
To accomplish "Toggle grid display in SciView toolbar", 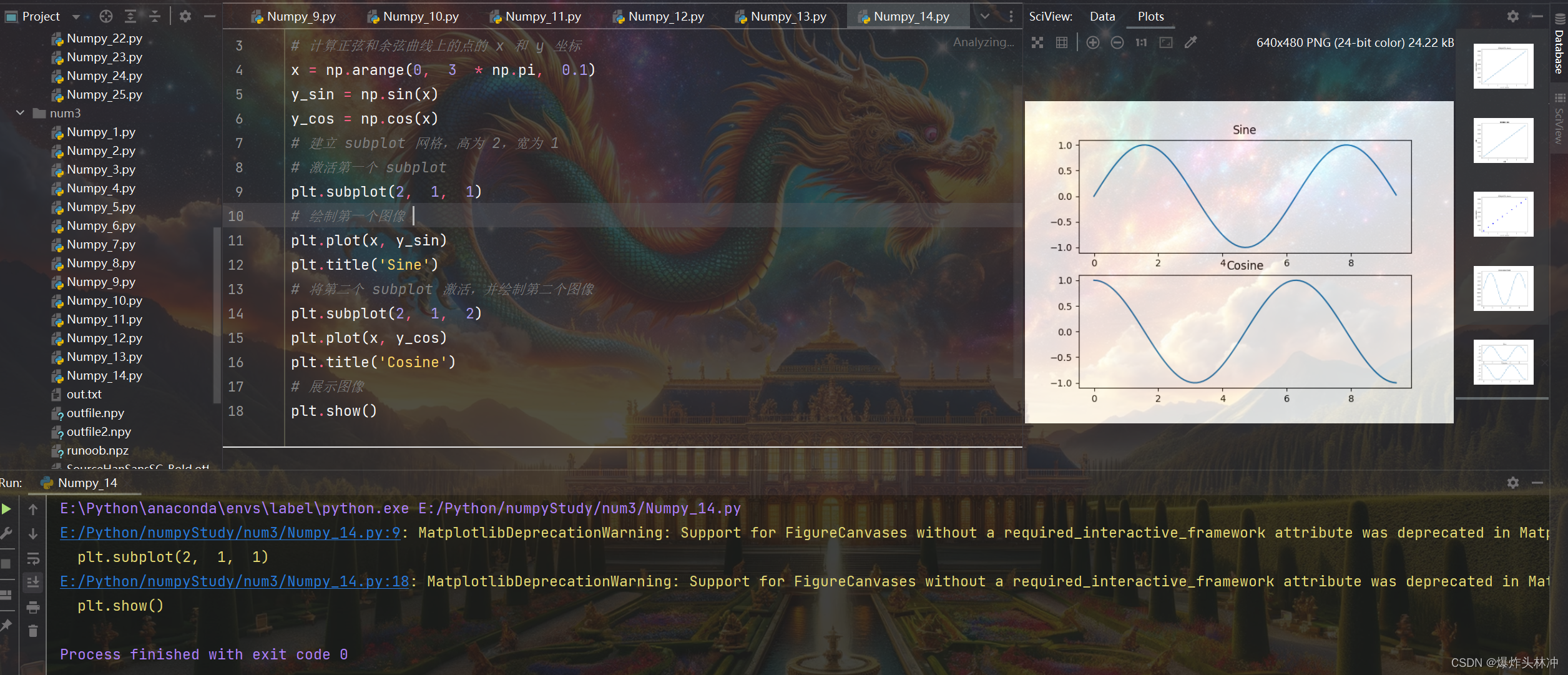I will pos(1062,42).
